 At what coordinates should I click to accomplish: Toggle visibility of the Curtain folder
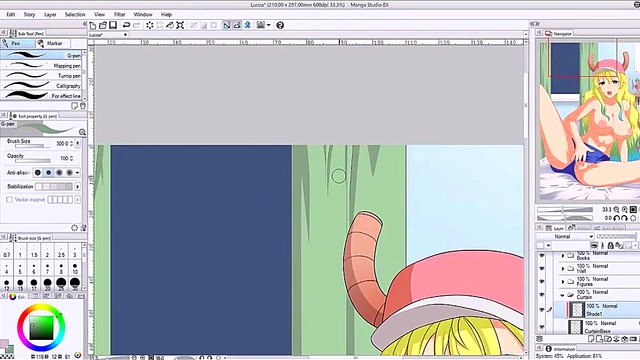542,295
